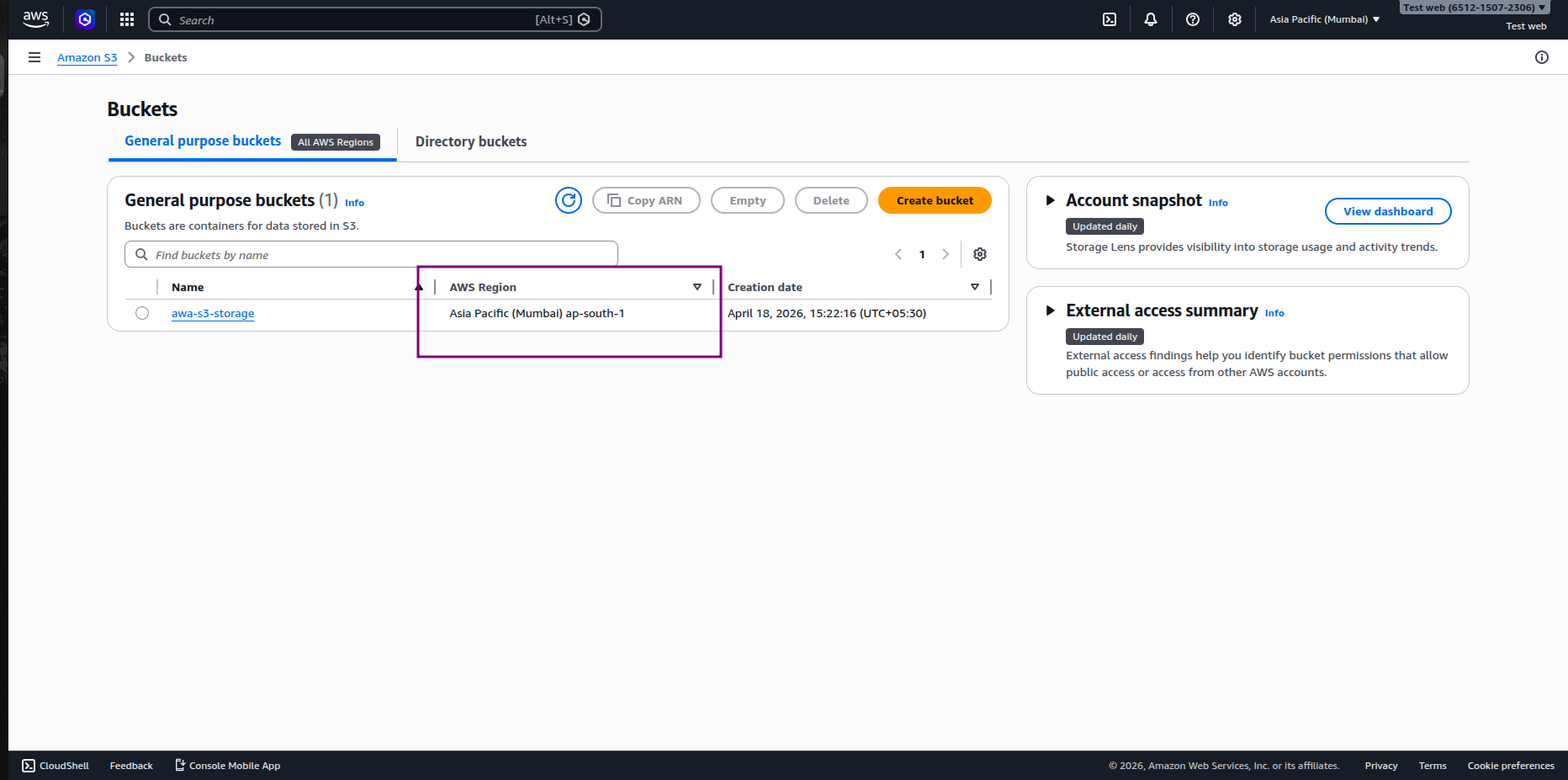
Task: Open the region selector Asia Pacific (Mumbai)
Action: pos(1325,19)
